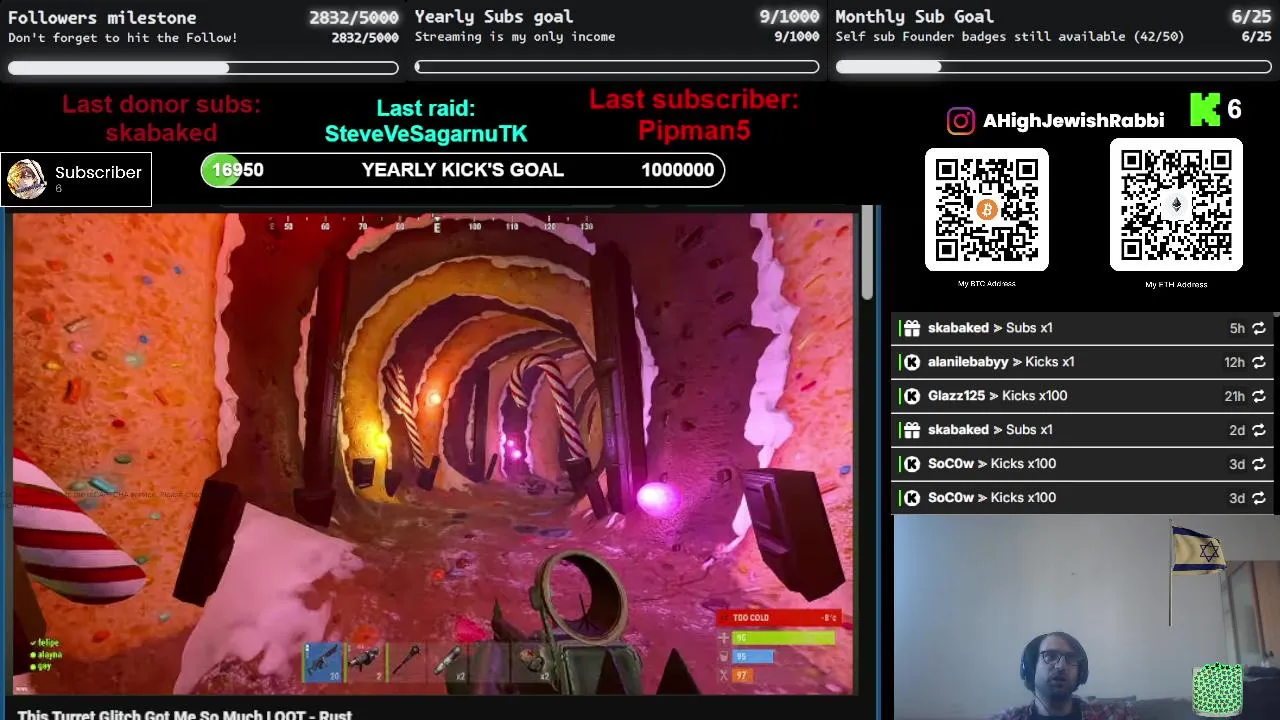The width and height of the screenshot is (1280, 720).
Task: Click Kick icon beside Glazz125
Action: pos(911,396)
